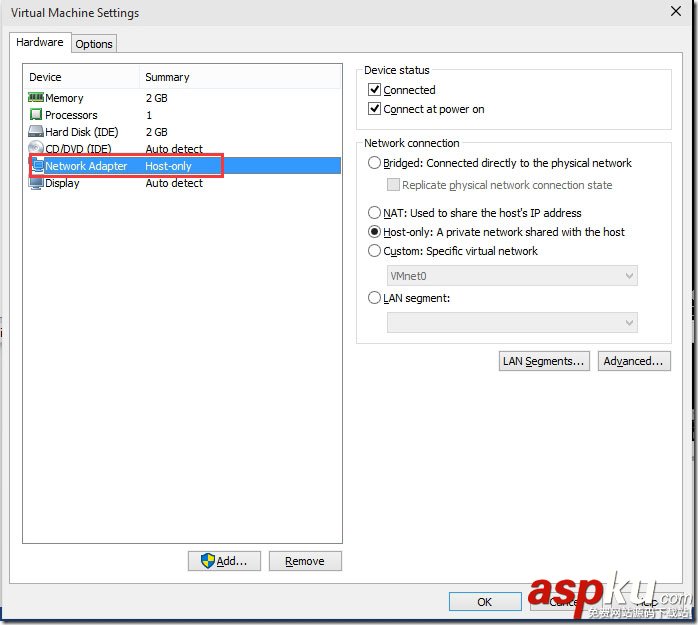The width and height of the screenshot is (698, 625).
Task: Select the Host-only network option
Action: pyautogui.click(x=374, y=232)
